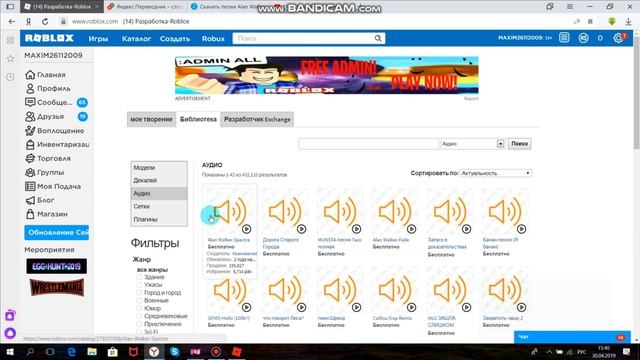The image size is (640, 360).
Task: Open the notifications feed icon in the header
Action: (x=564, y=38)
